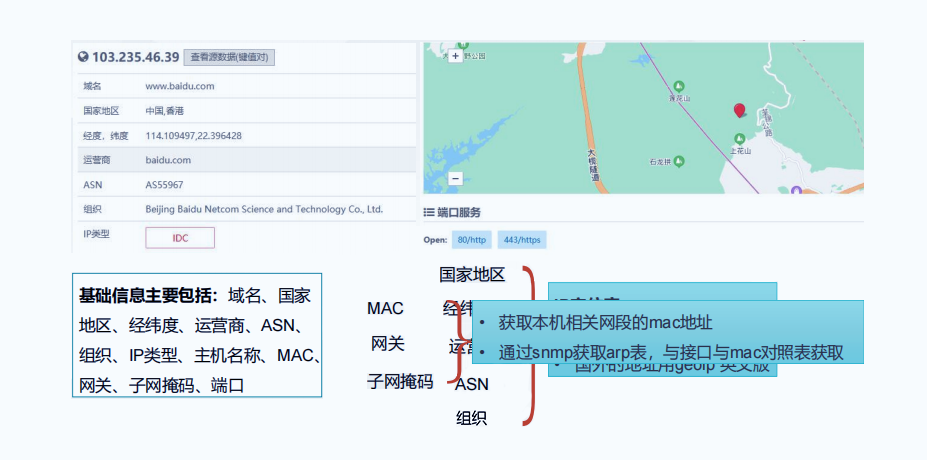Image resolution: width=927 pixels, height=460 pixels.
Task: Click the 运营商 value baidu.com
Action: [x=168, y=160]
